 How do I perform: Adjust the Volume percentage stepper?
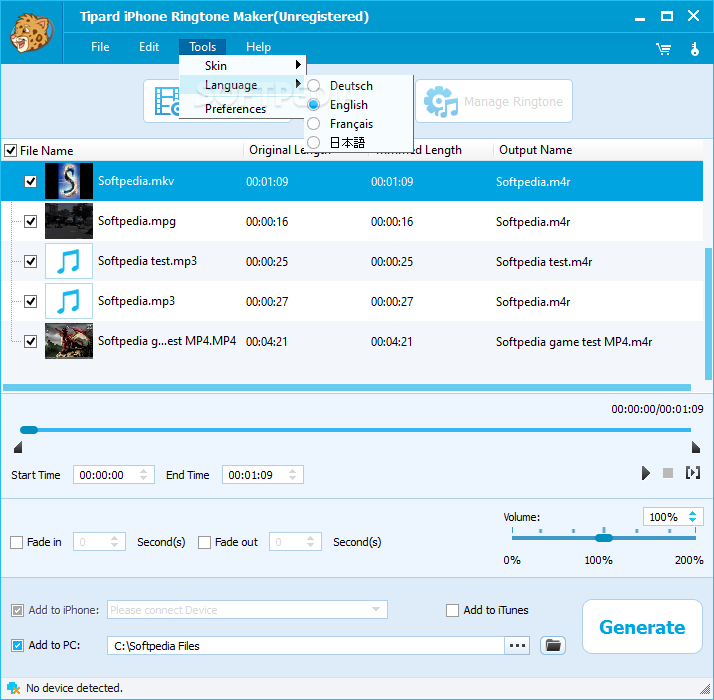click(x=692, y=516)
